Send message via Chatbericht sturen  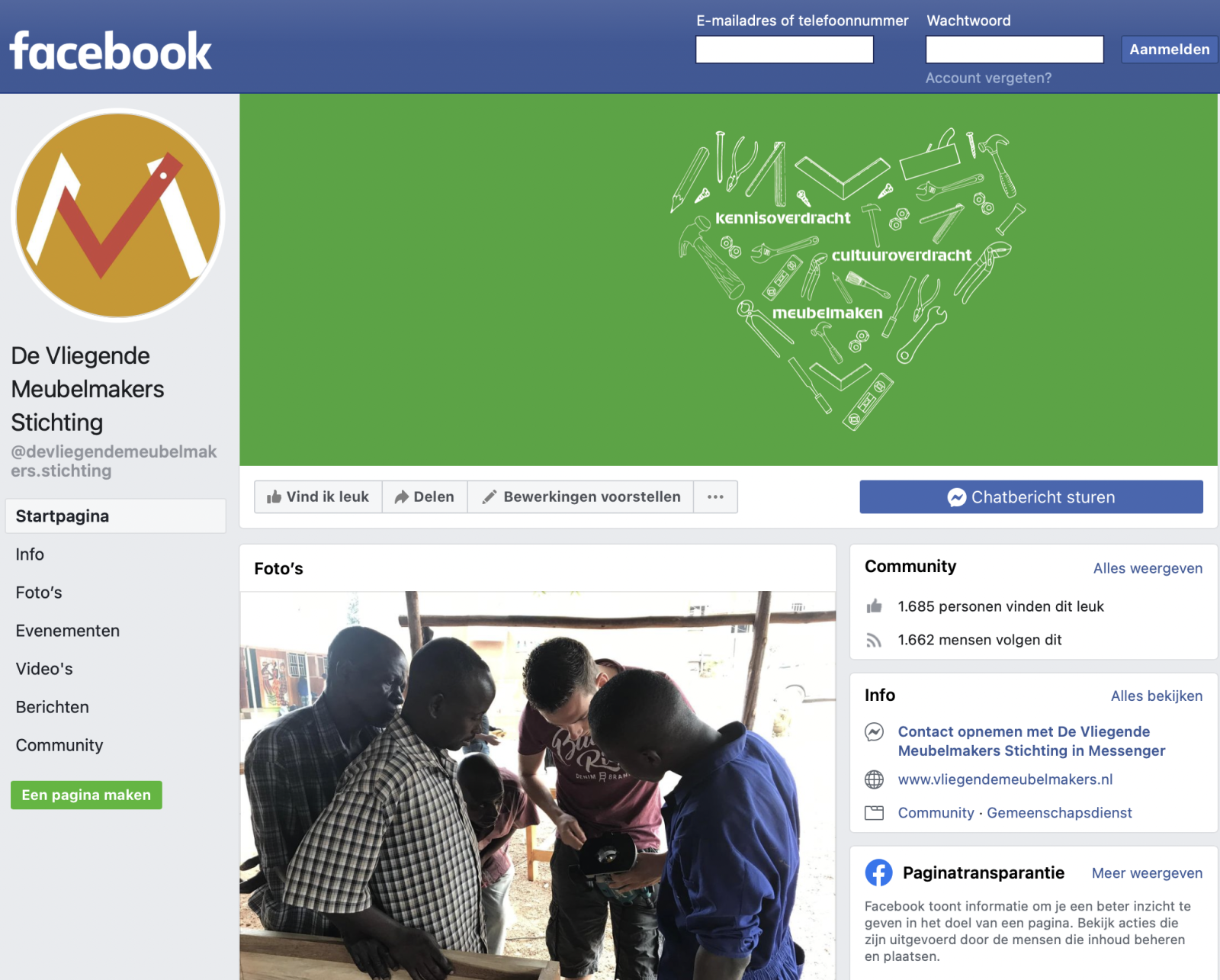(1031, 496)
